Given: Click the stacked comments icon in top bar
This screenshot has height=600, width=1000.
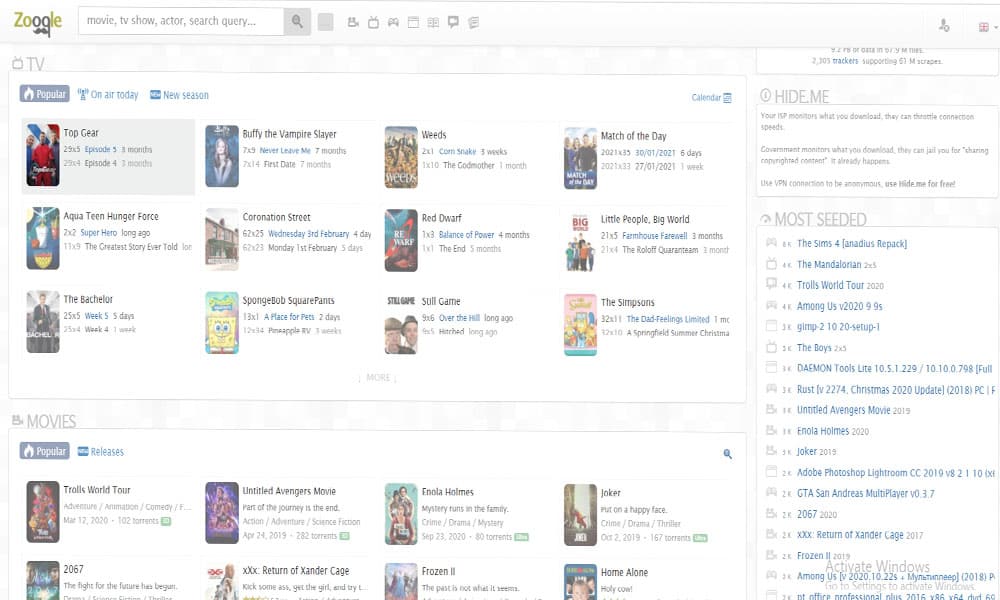Looking at the screenshot, I should 473,22.
